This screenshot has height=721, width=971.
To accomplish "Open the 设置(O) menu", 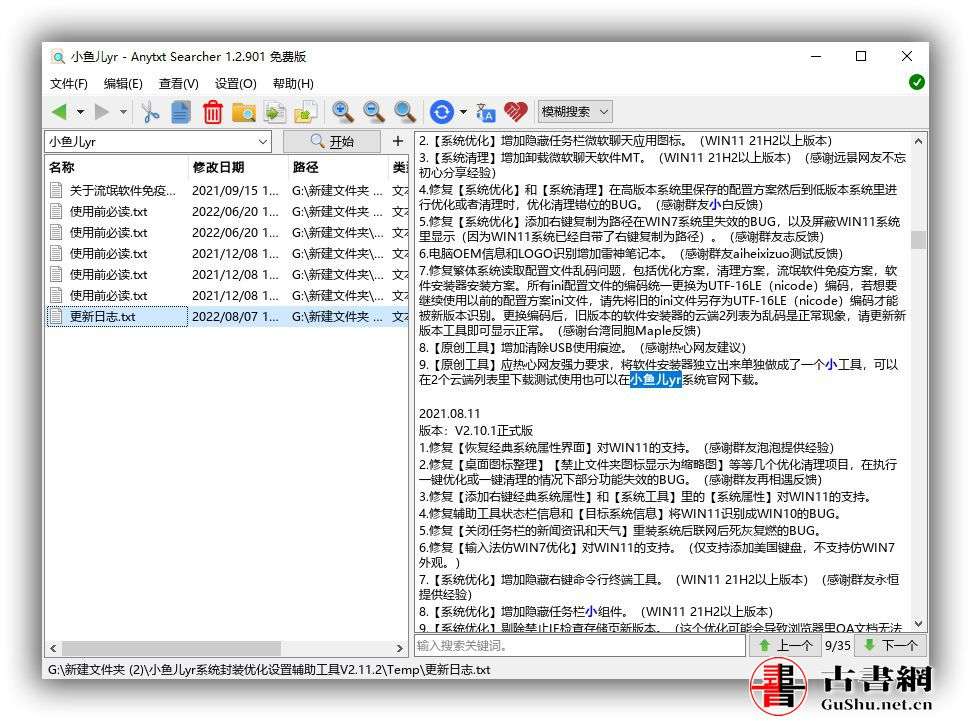I will point(235,84).
